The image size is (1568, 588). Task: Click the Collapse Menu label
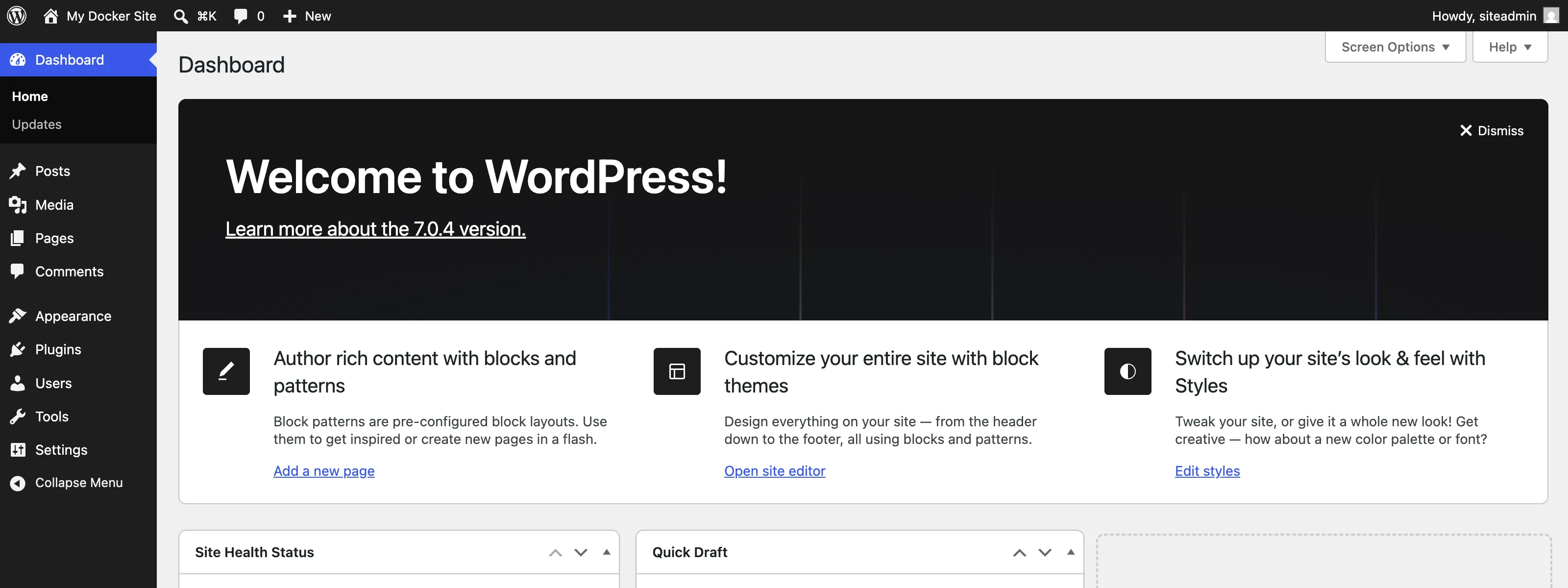tap(79, 483)
